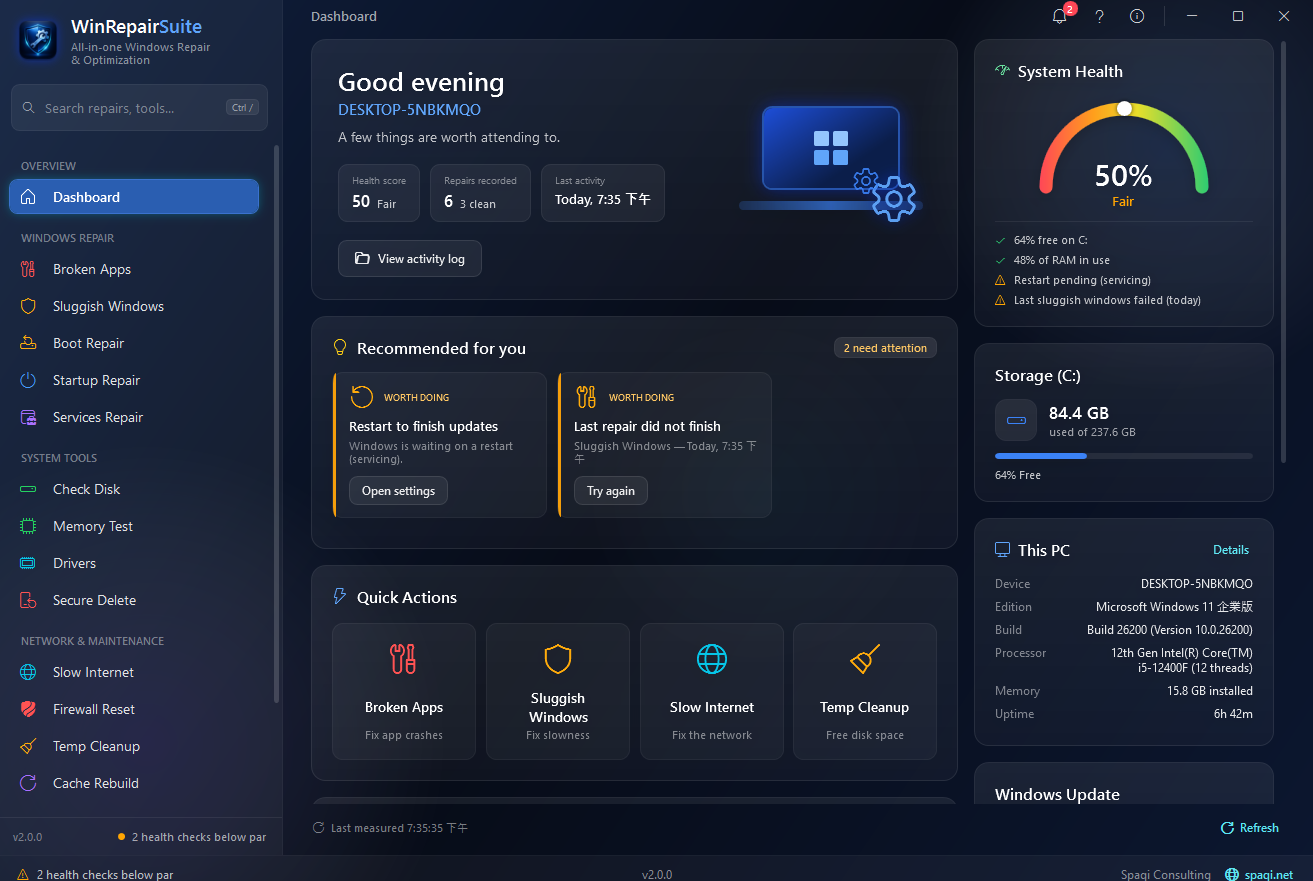
Task: Click the Startup Repair power icon
Action: point(29,380)
